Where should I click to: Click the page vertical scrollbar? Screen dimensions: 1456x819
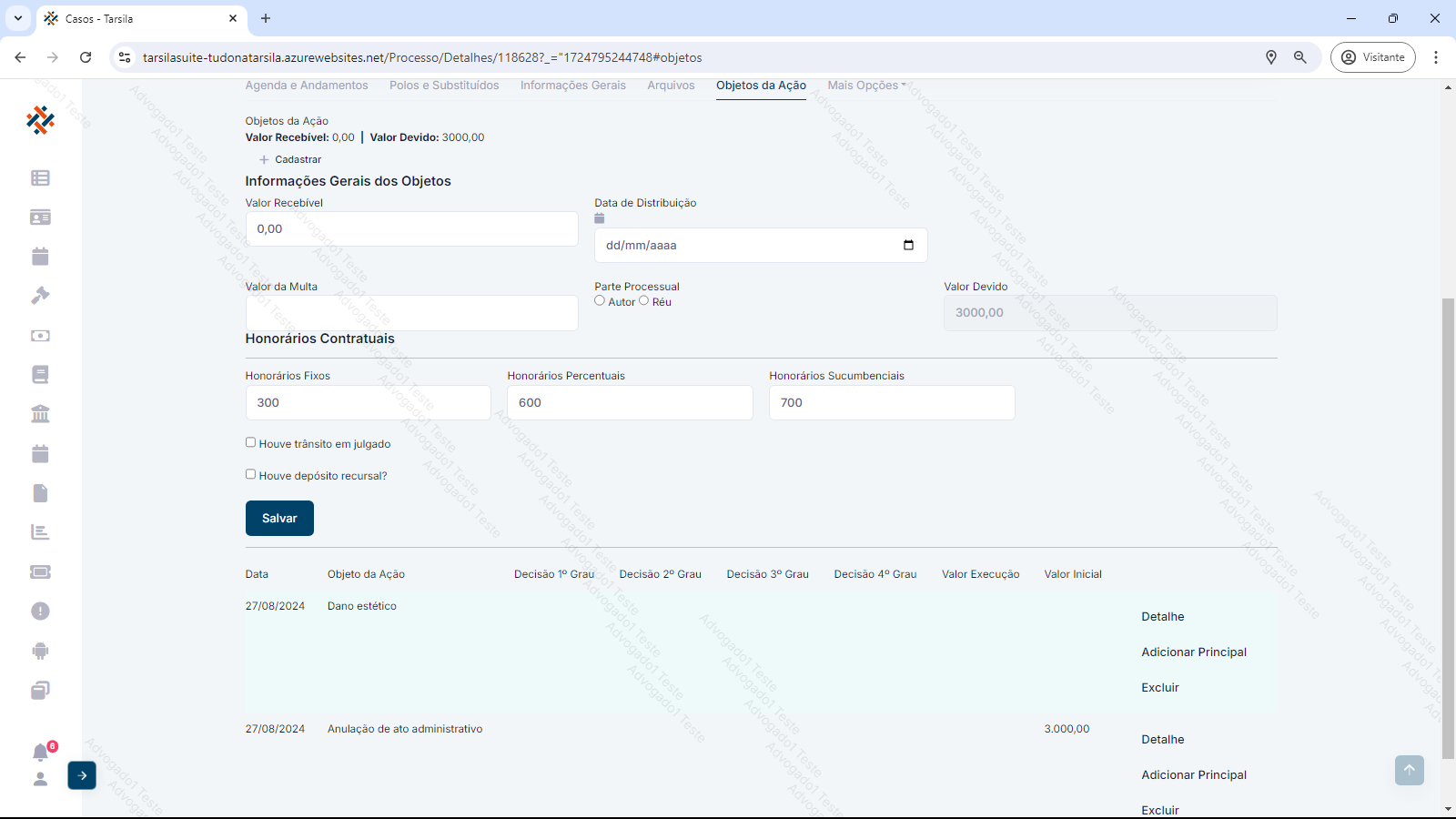1448,528
